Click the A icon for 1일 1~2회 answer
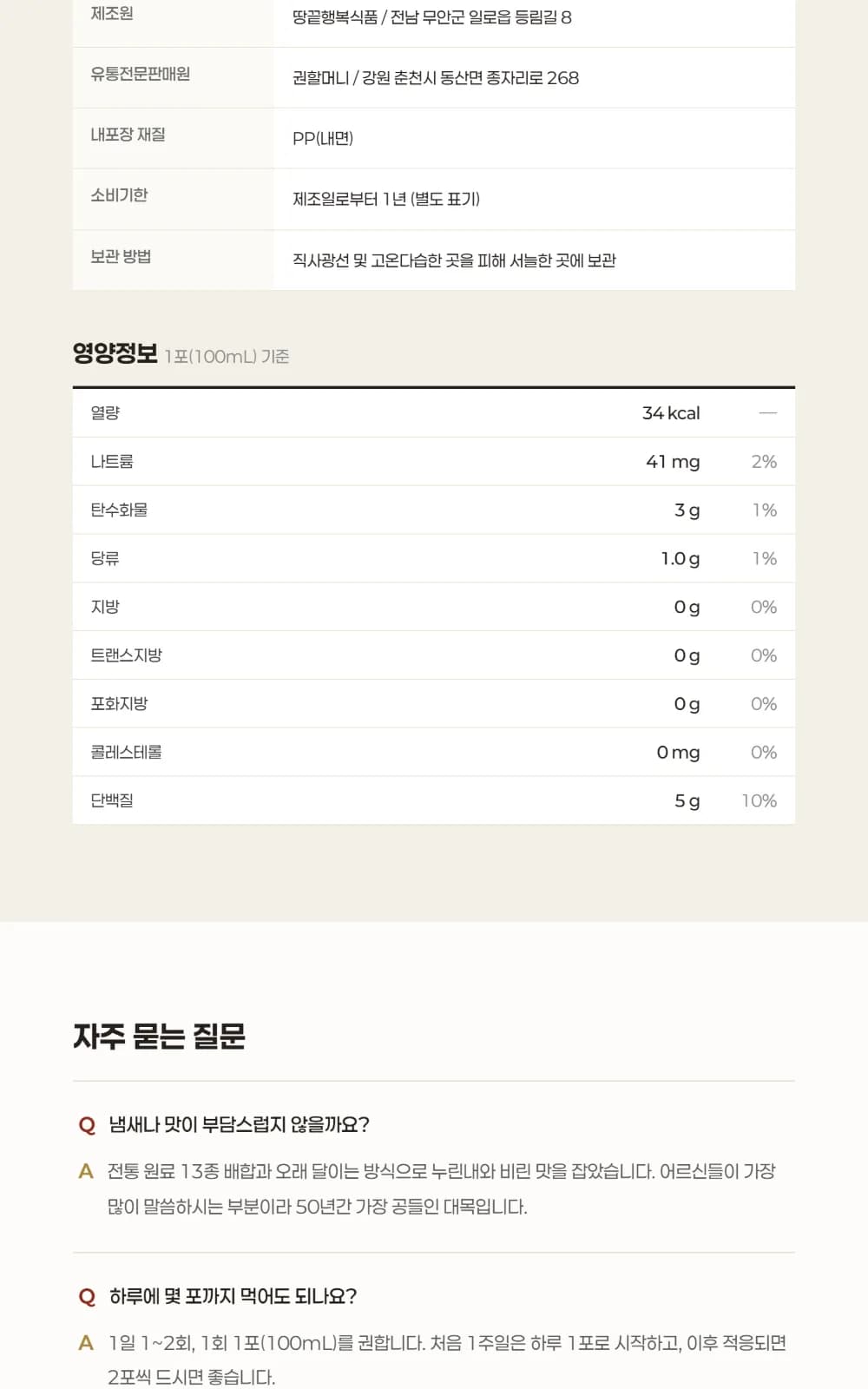 pos(86,1344)
